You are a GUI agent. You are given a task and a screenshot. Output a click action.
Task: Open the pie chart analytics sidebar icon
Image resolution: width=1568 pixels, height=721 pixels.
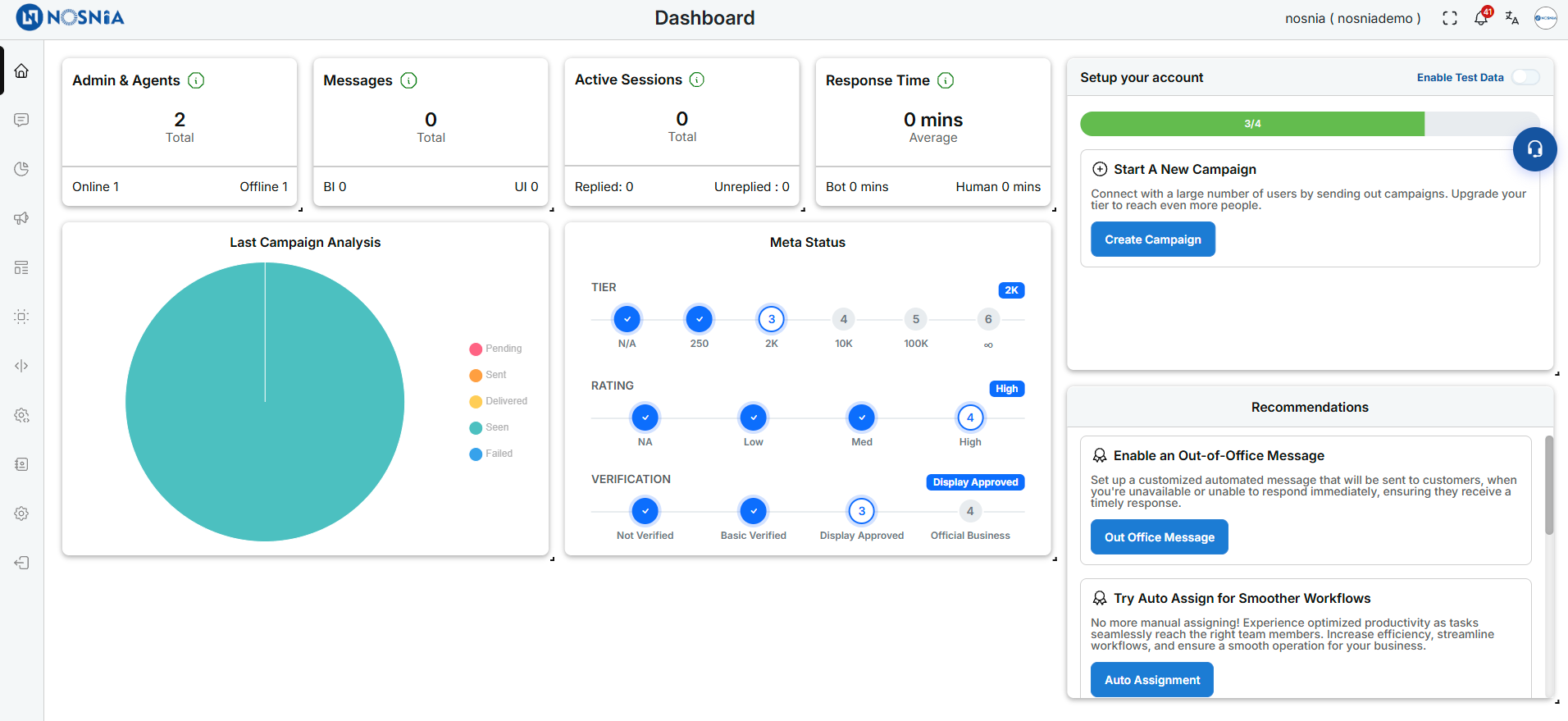[x=21, y=169]
